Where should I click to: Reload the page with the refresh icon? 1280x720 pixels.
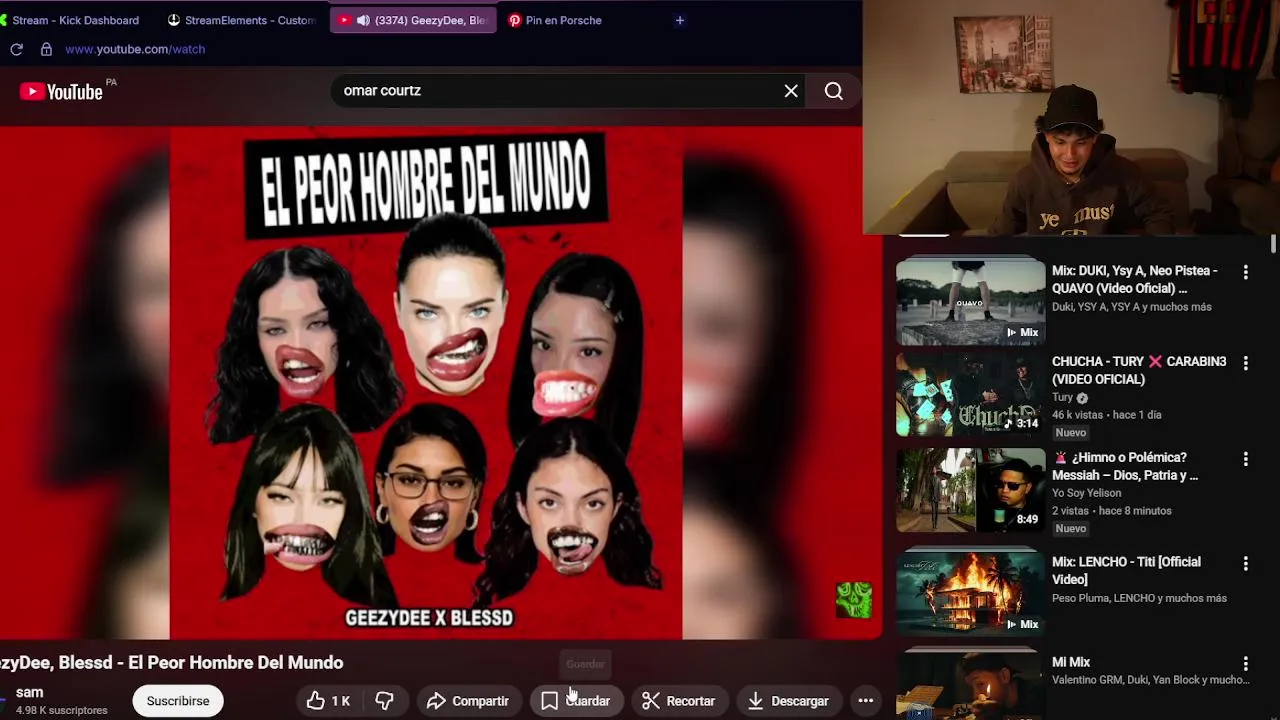coord(16,49)
